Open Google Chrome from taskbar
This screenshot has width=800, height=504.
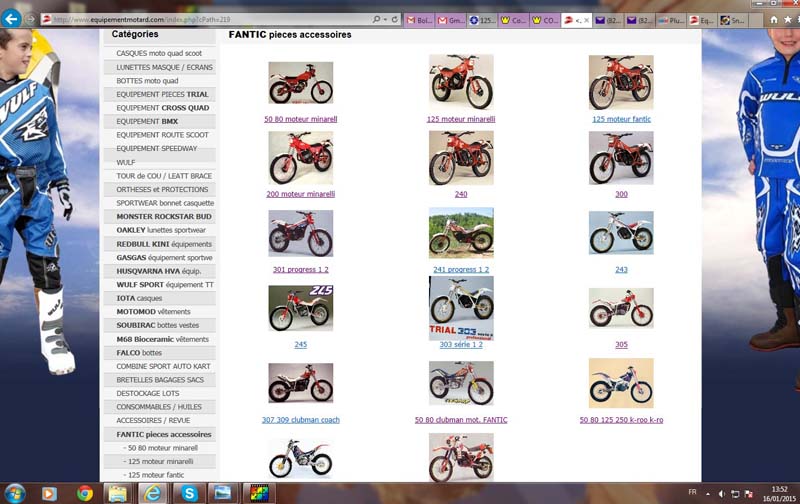tap(85, 493)
